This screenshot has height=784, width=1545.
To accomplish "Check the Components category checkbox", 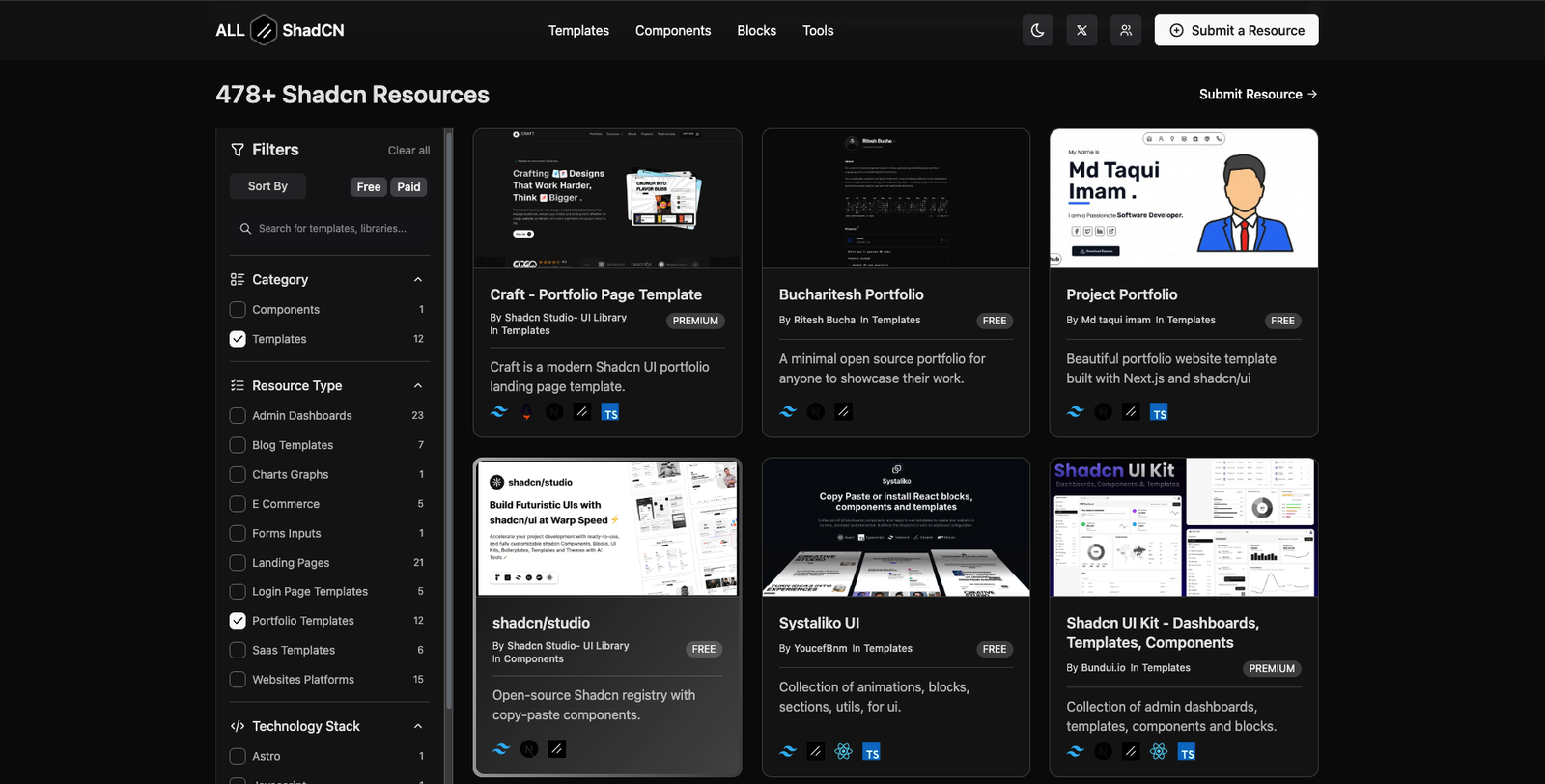I will pyautogui.click(x=238, y=310).
